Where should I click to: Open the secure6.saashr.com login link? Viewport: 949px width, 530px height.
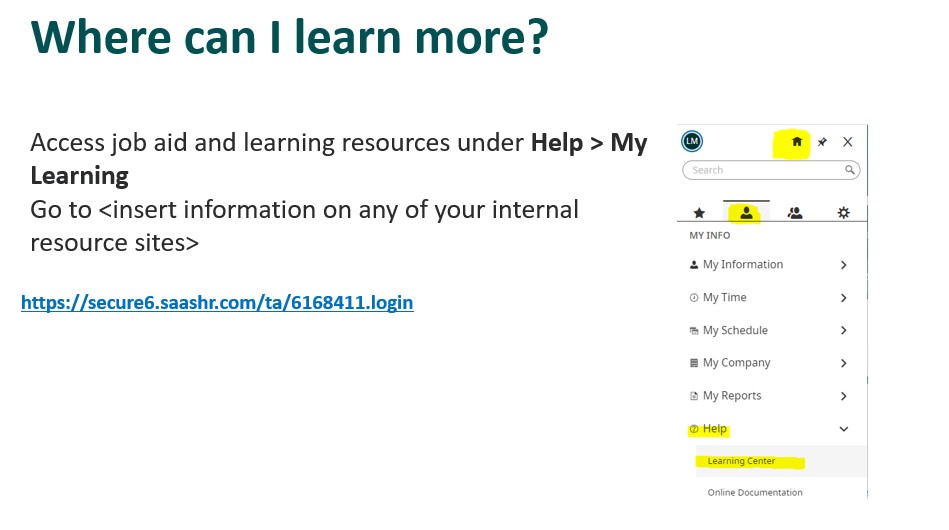tap(217, 302)
